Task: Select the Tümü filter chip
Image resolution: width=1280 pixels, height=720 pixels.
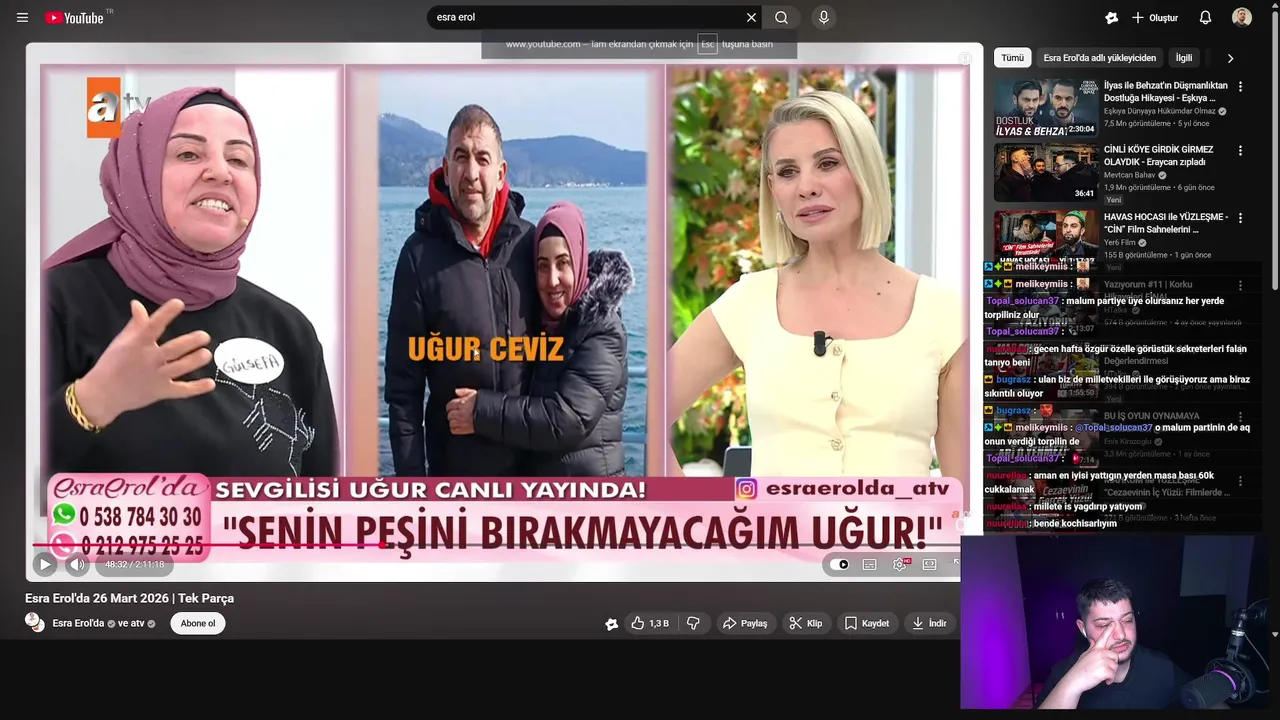Action: [1013, 58]
